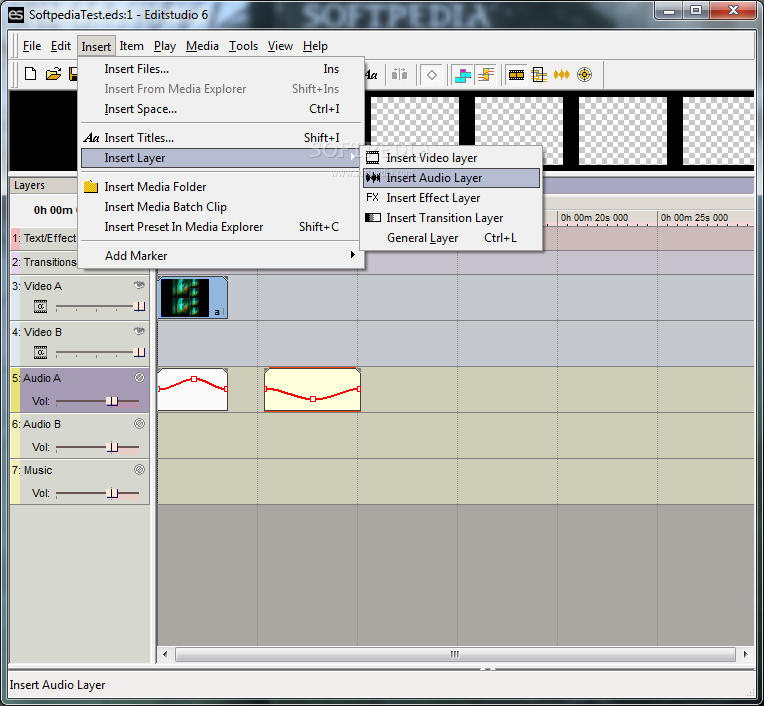The width and height of the screenshot is (764, 706).
Task: Click the Audio A volume slider handle
Action: 113,401
